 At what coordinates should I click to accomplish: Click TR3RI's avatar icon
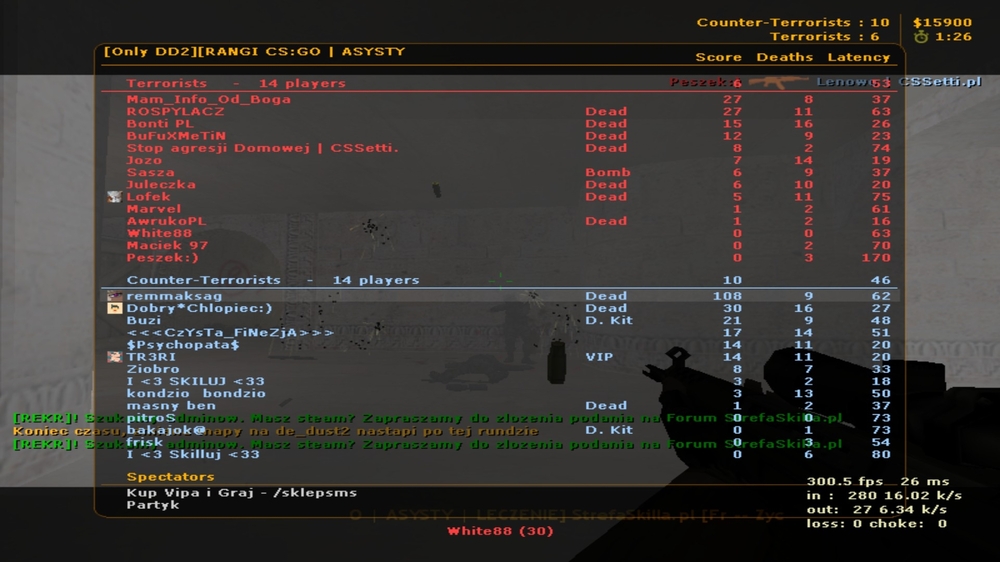[x=114, y=357]
